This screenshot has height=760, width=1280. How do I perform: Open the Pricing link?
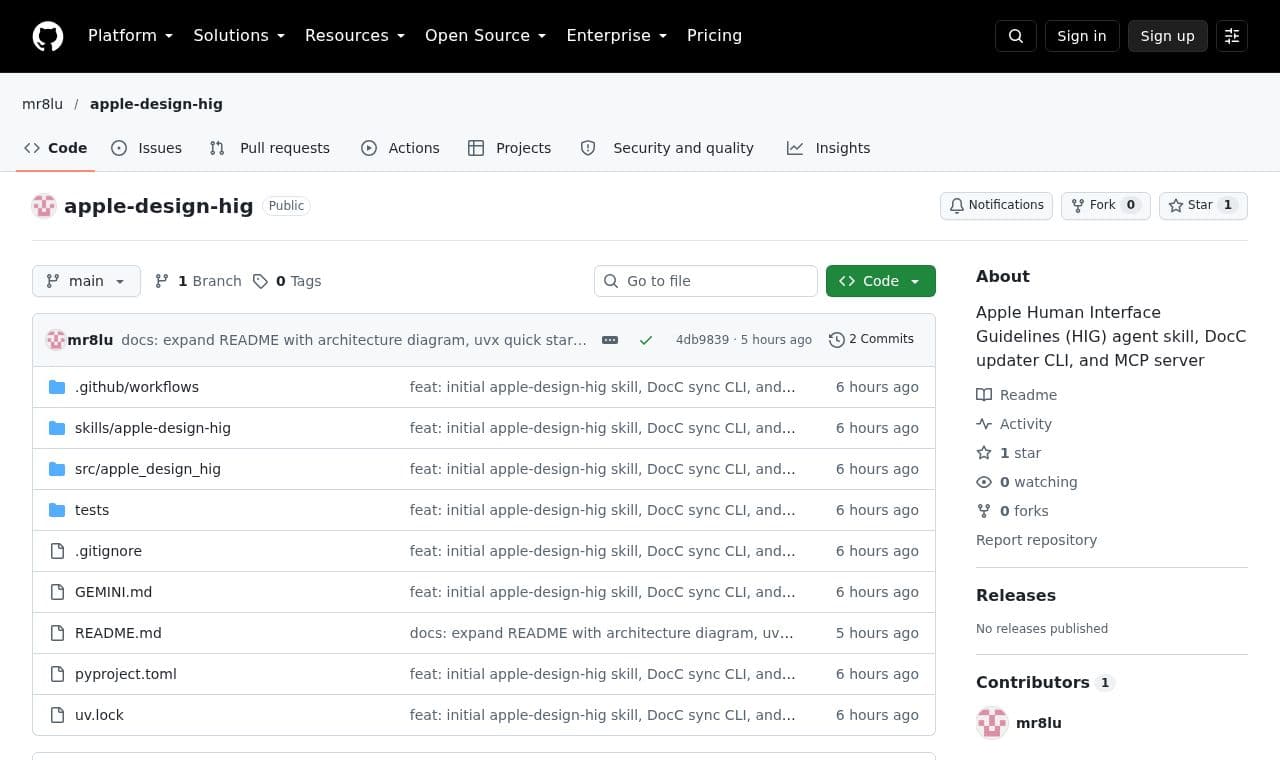(x=714, y=36)
